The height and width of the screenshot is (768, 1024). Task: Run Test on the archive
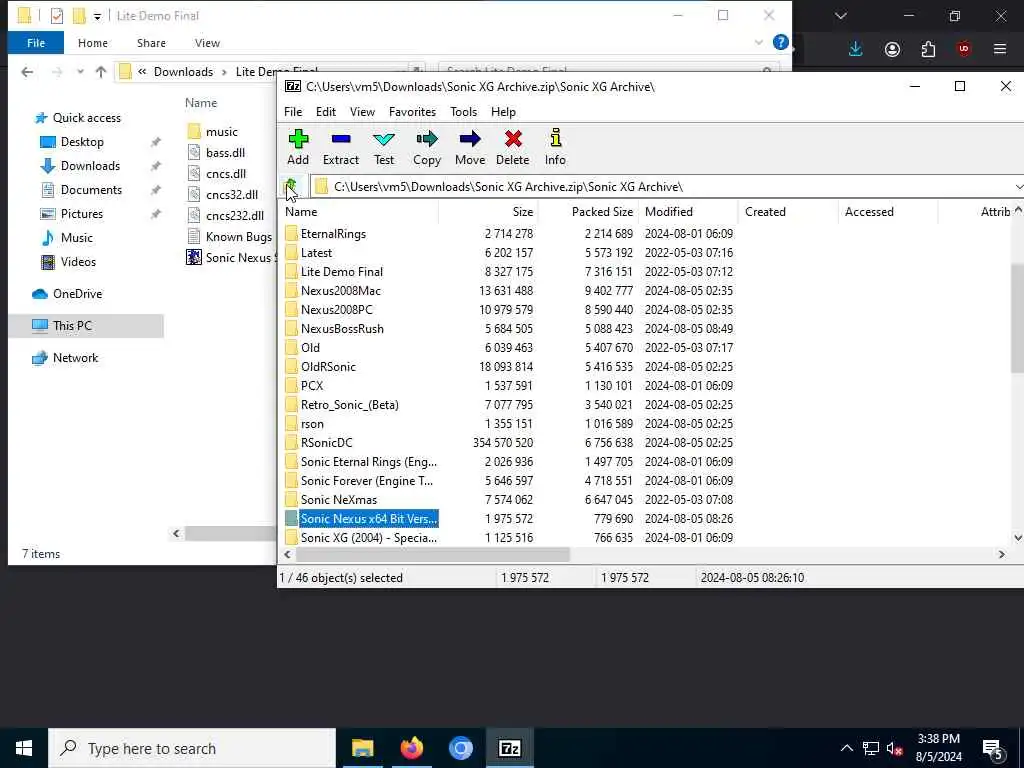384,147
